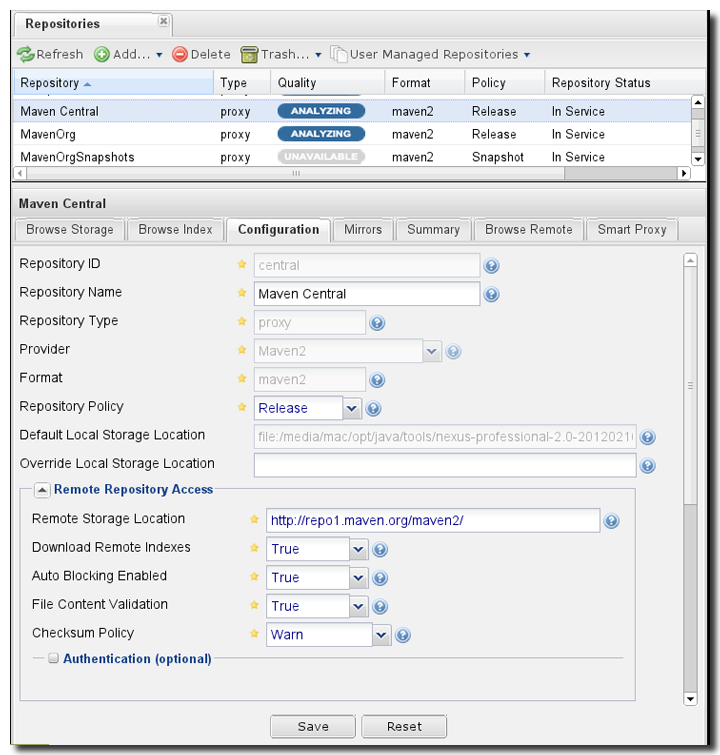This screenshot has width=720, height=755.
Task: Click the repository list horizontal scrollbar
Action: (x=295, y=173)
